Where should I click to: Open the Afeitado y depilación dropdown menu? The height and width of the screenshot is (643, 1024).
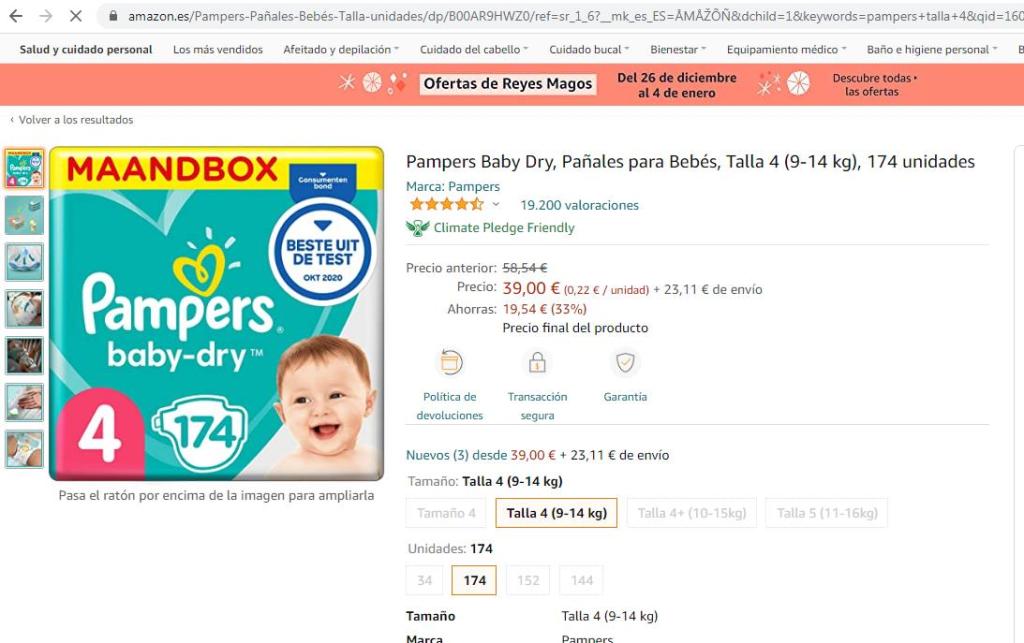click(x=341, y=50)
